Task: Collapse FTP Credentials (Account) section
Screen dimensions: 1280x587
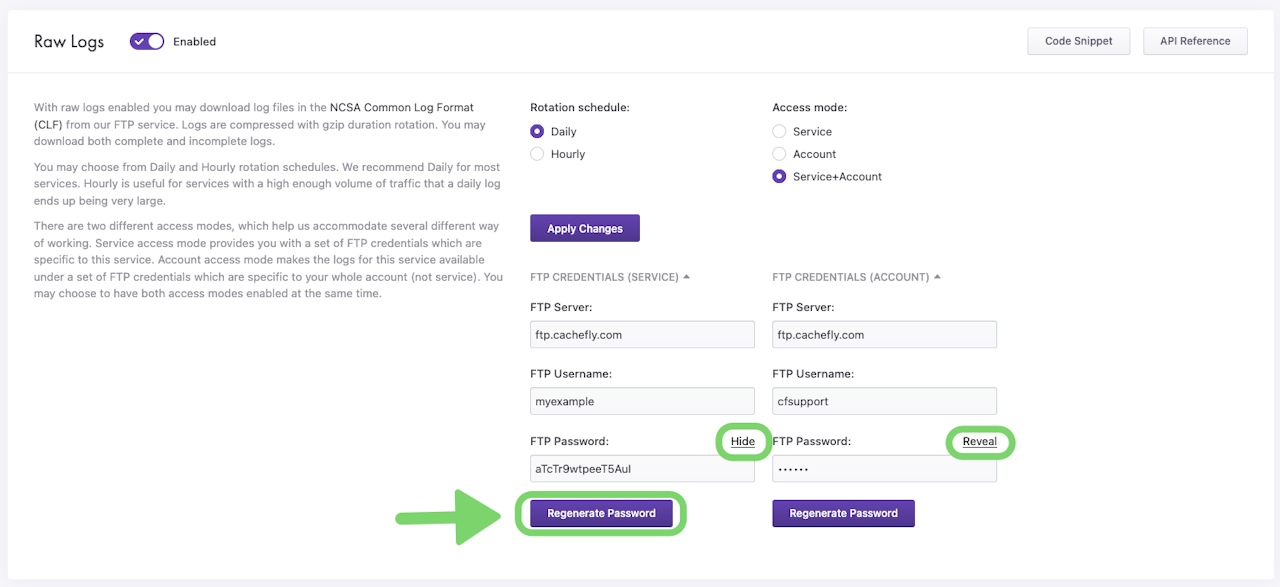Action: pyautogui.click(x=856, y=277)
